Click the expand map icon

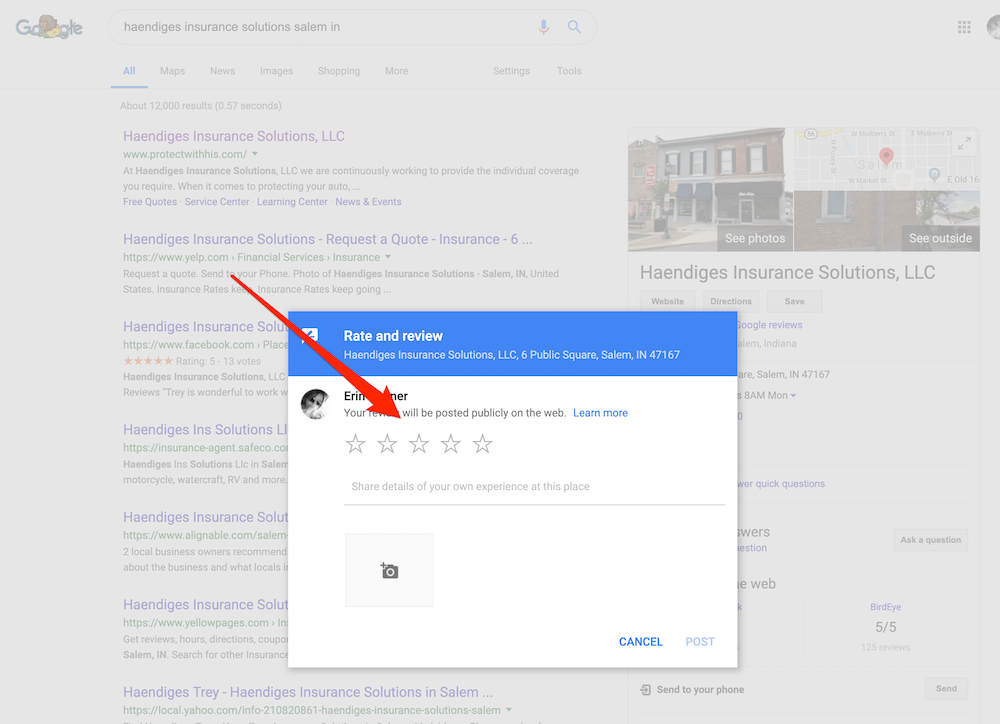pyautogui.click(x=964, y=144)
